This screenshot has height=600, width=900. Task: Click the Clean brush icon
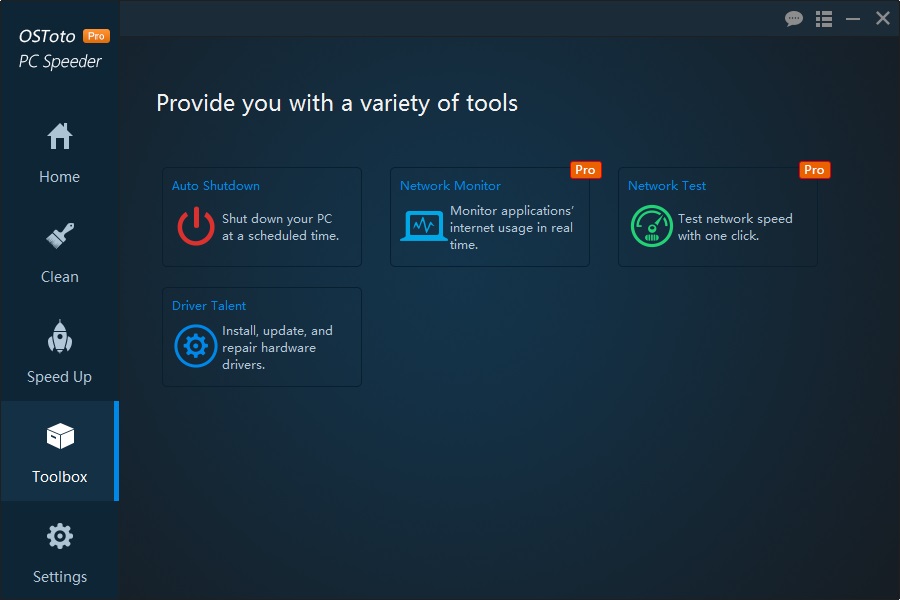(60, 236)
